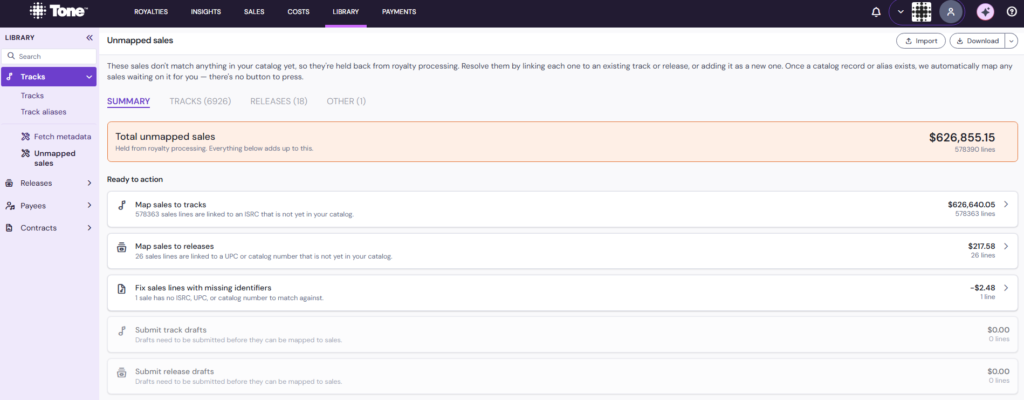This screenshot has height=400, width=1024.
Task: Switch to the Summary tab
Action: point(129,101)
